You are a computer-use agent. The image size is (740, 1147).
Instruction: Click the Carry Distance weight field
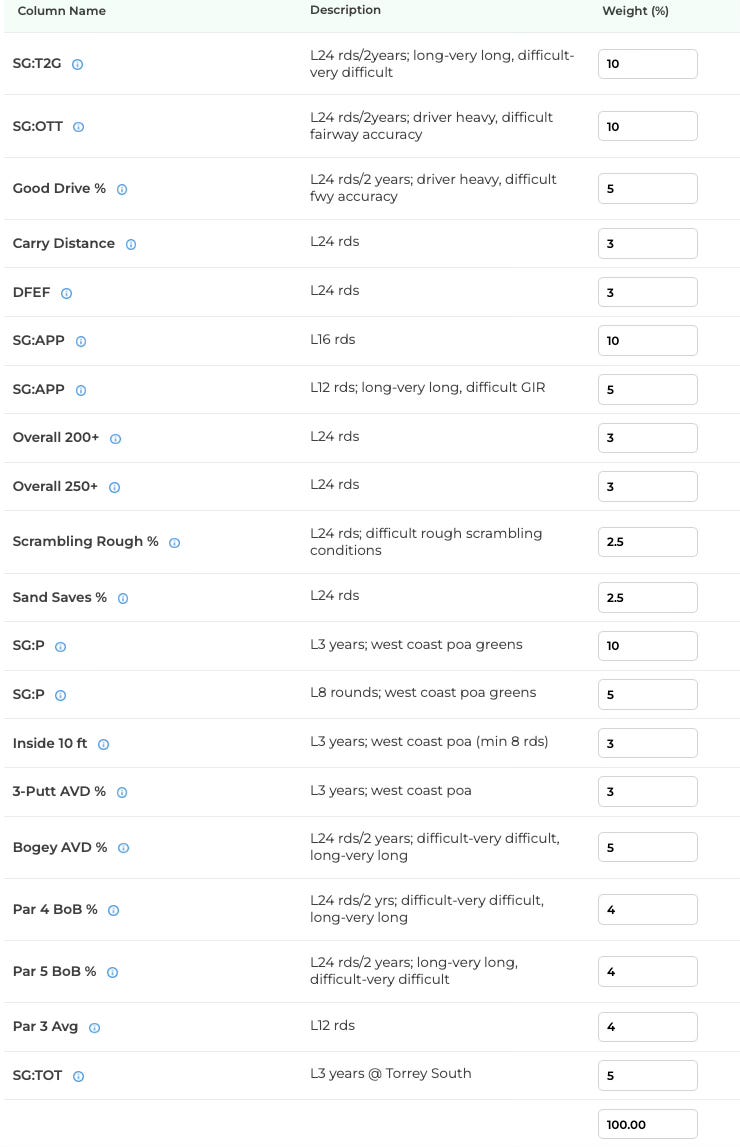(x=648, y=244)
